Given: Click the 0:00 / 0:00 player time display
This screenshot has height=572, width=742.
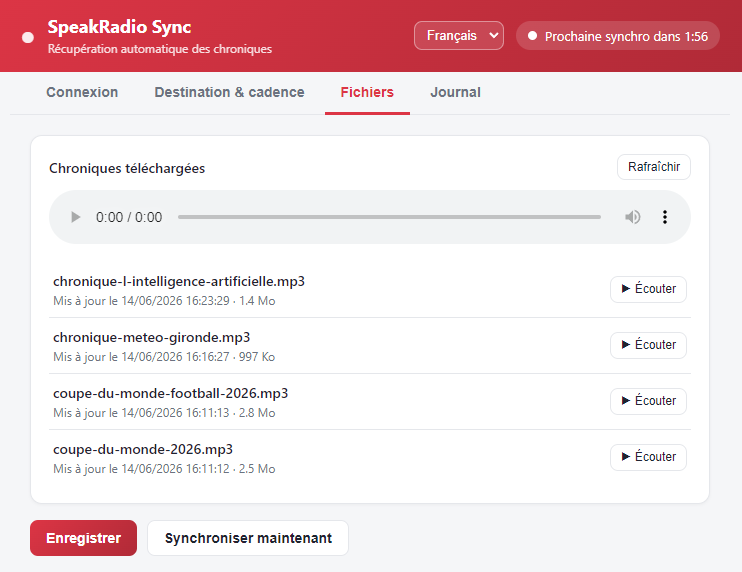Looking at the screenshot, I should coord(129,217).
